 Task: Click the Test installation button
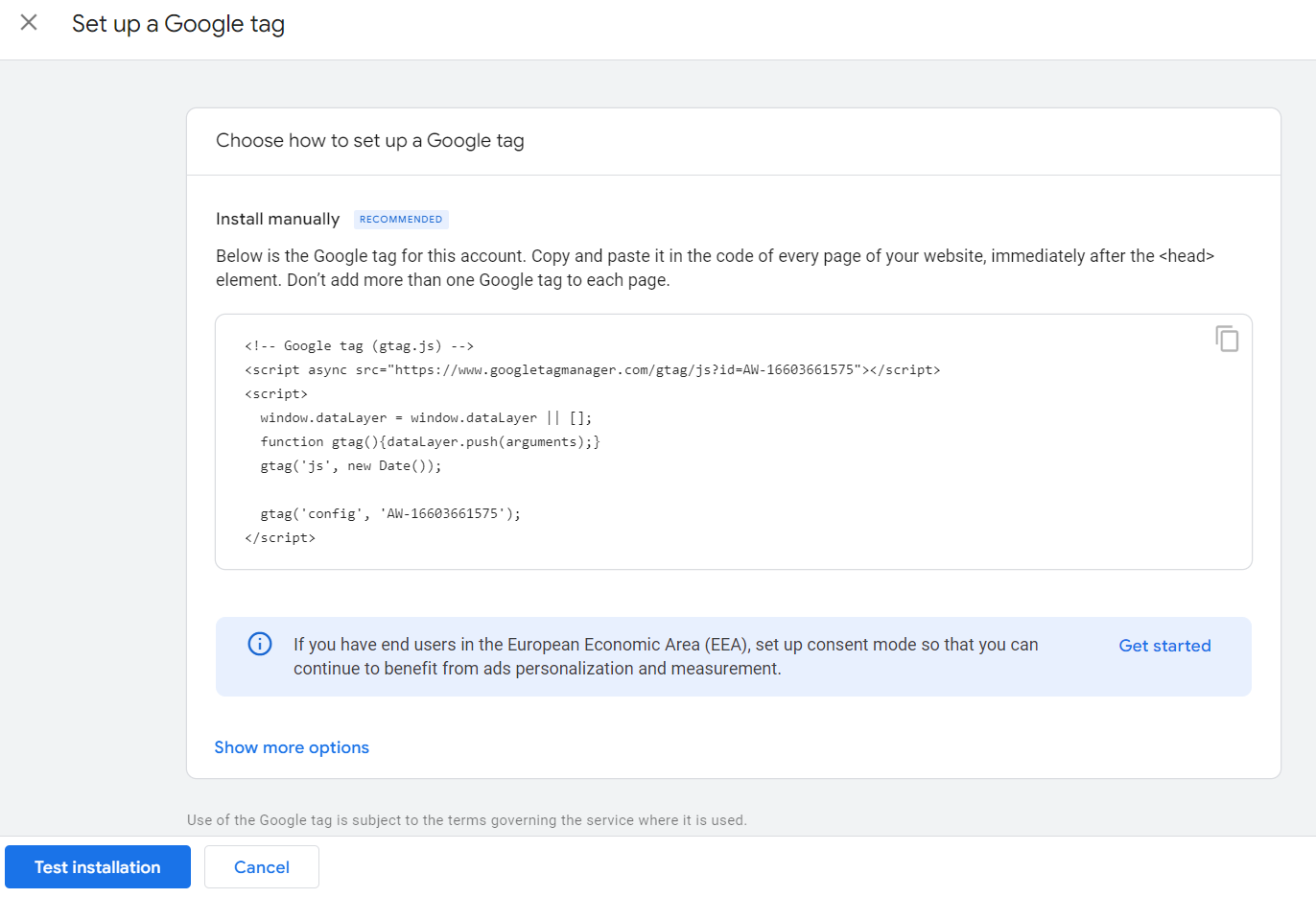(98, 867)
